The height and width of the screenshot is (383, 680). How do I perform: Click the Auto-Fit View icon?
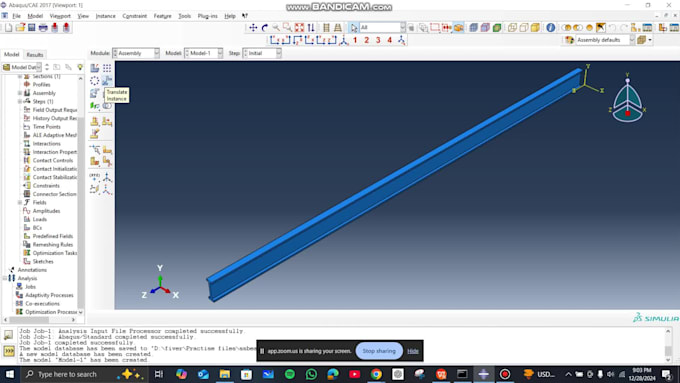pos(299,28)
